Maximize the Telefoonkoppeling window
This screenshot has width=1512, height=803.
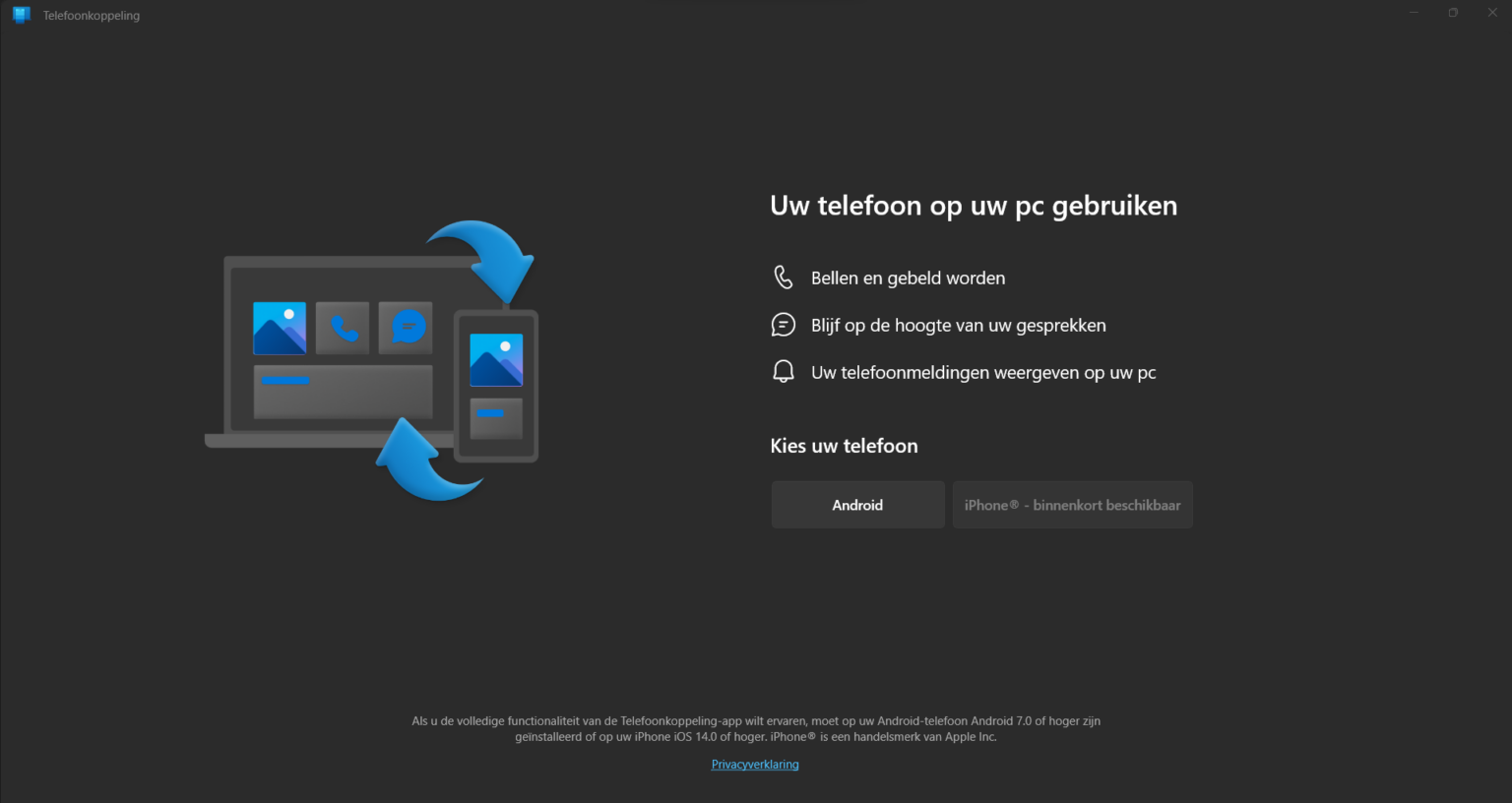[x=1453, y=12]
